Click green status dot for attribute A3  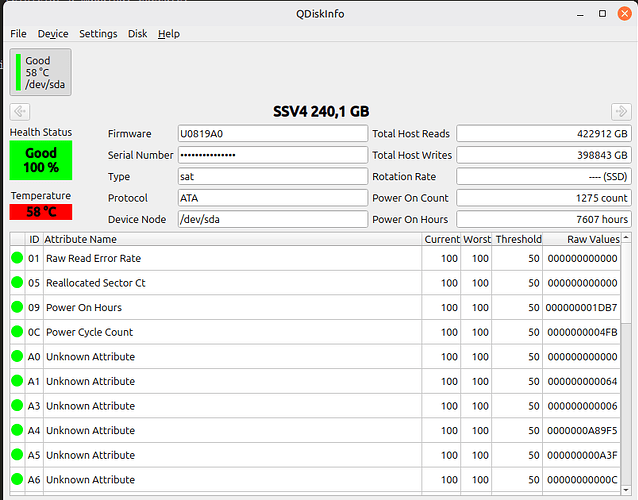[x=17, y=405]
